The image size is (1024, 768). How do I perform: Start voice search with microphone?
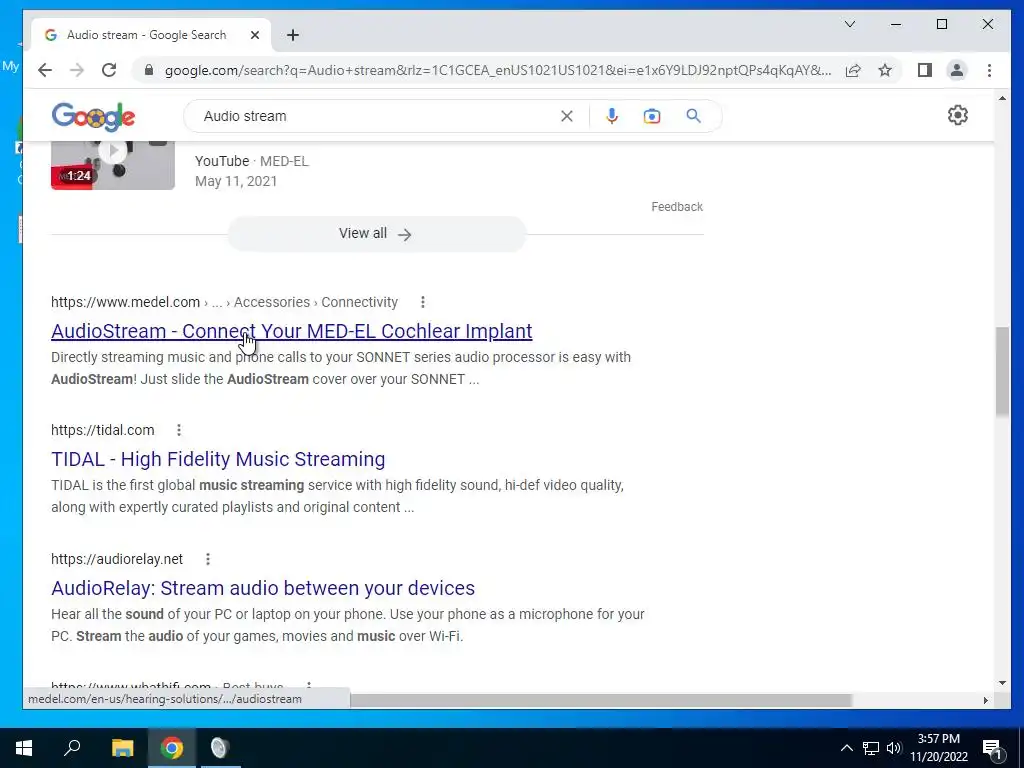pos(612,116)
